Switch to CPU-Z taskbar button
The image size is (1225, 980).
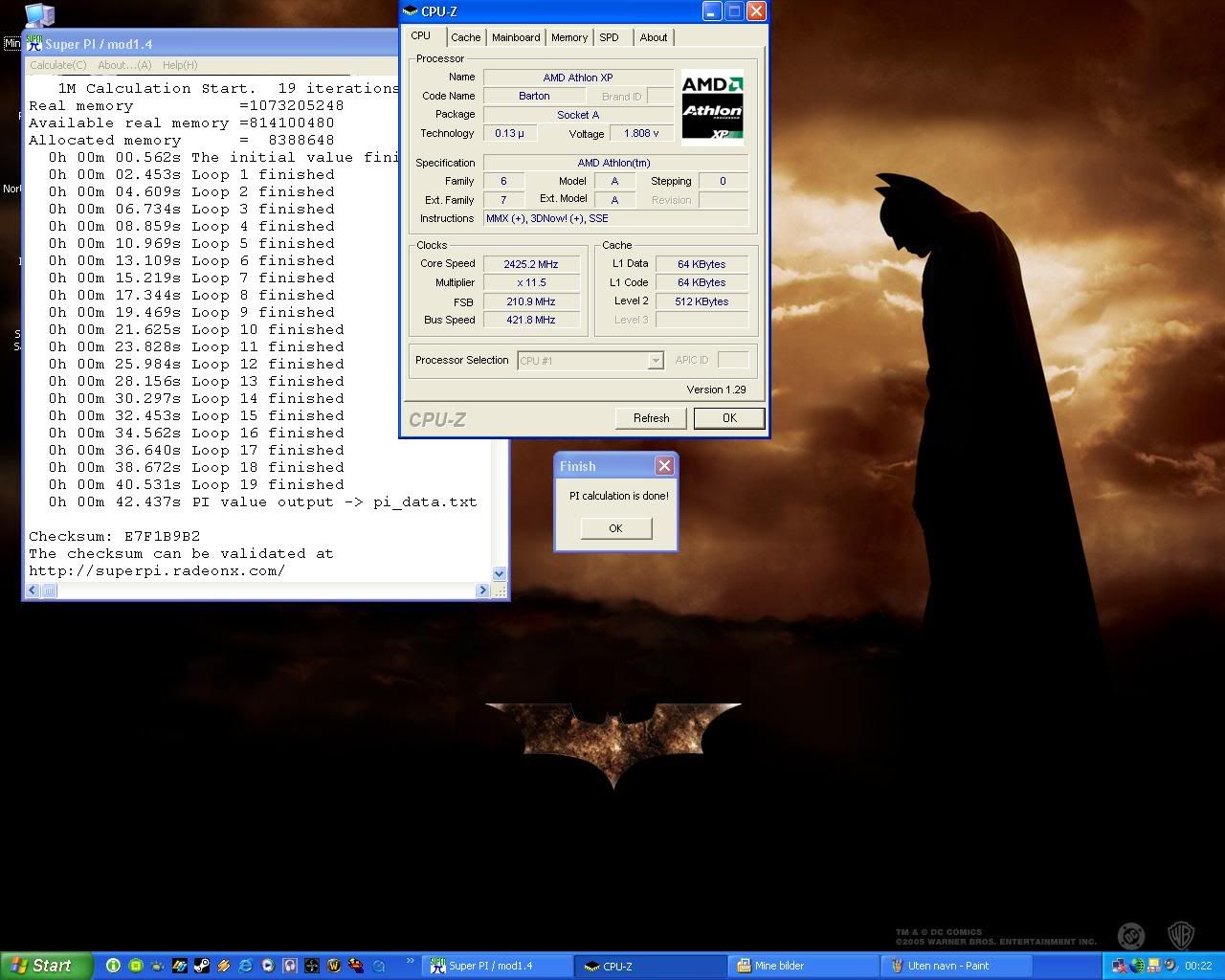tap(651, 966)
